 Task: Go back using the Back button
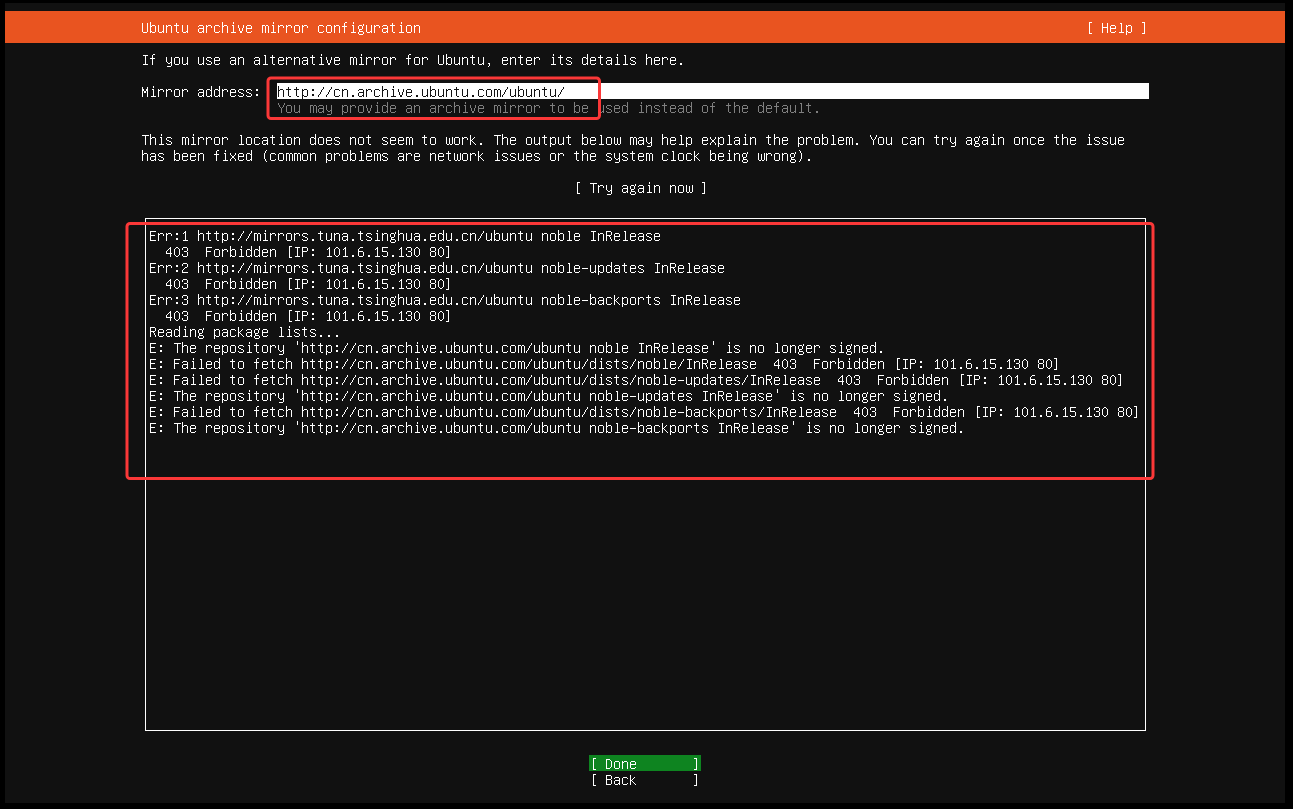point(645,780)
